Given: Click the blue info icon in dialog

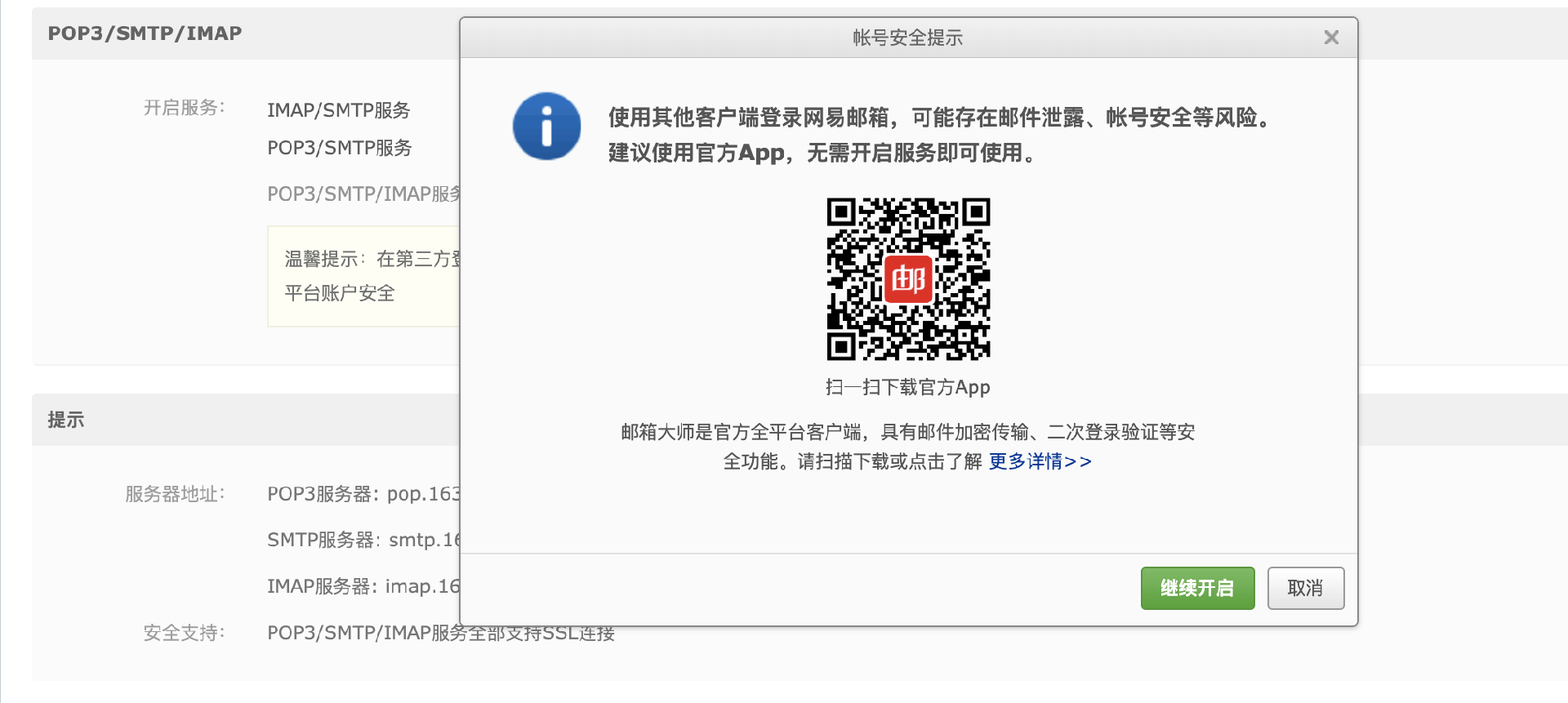Looking at the screenshot, I should (x=546, y=126).
